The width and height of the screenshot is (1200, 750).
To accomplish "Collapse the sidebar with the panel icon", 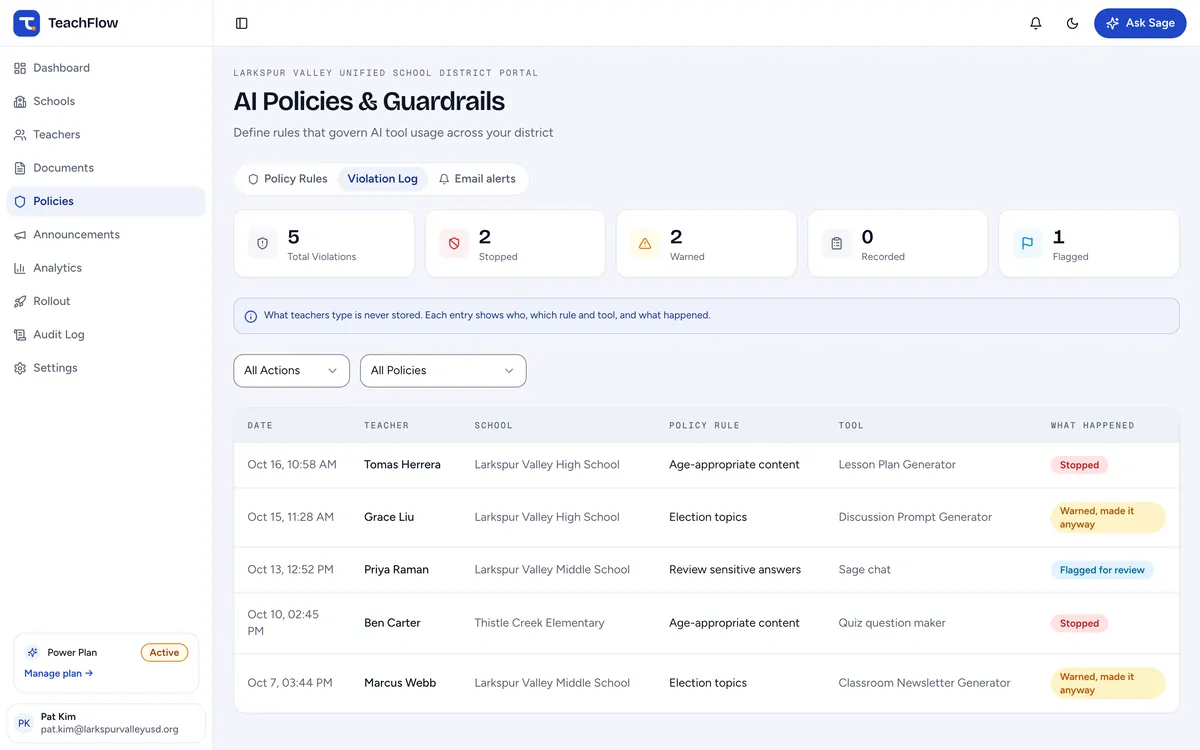I will [242, 23].
